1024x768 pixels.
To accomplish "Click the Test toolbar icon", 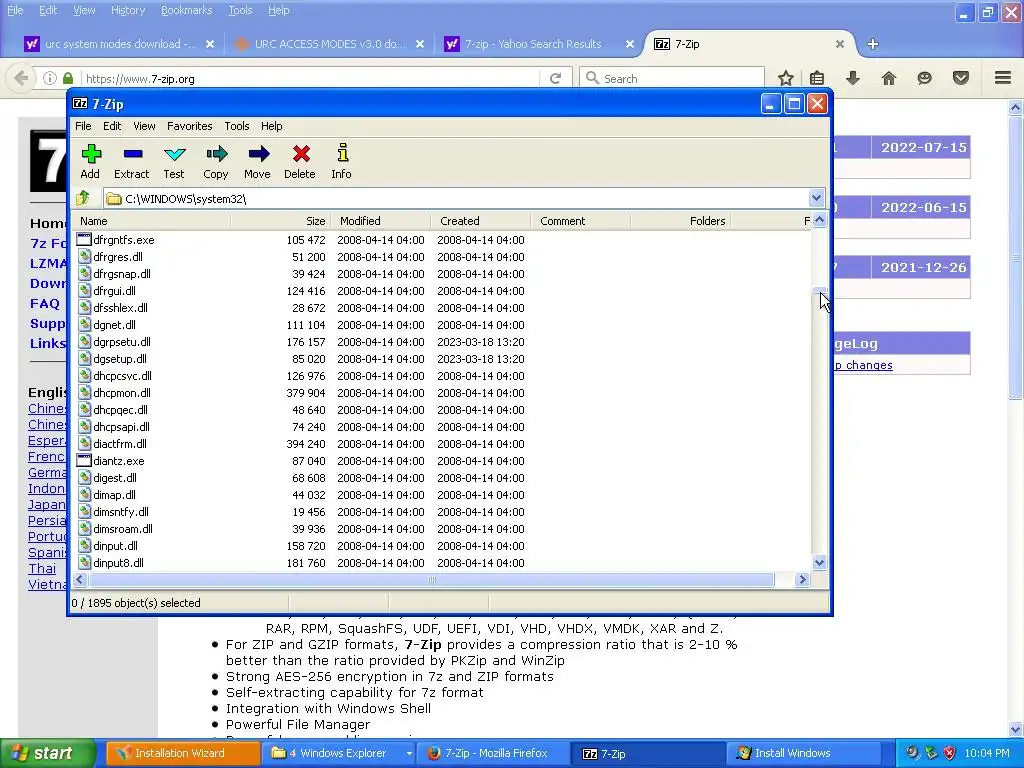I will click(x=174, y=155).
